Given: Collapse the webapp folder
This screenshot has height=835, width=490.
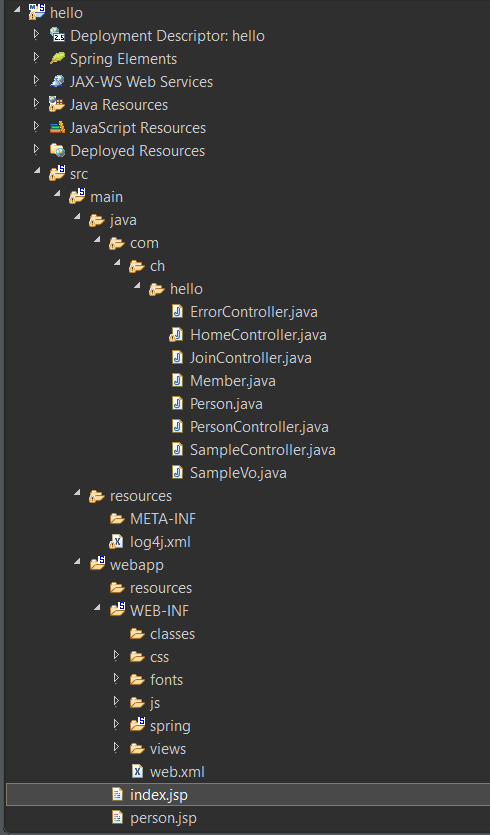Looking at the screenshot, I should click(x=77, y=563).
